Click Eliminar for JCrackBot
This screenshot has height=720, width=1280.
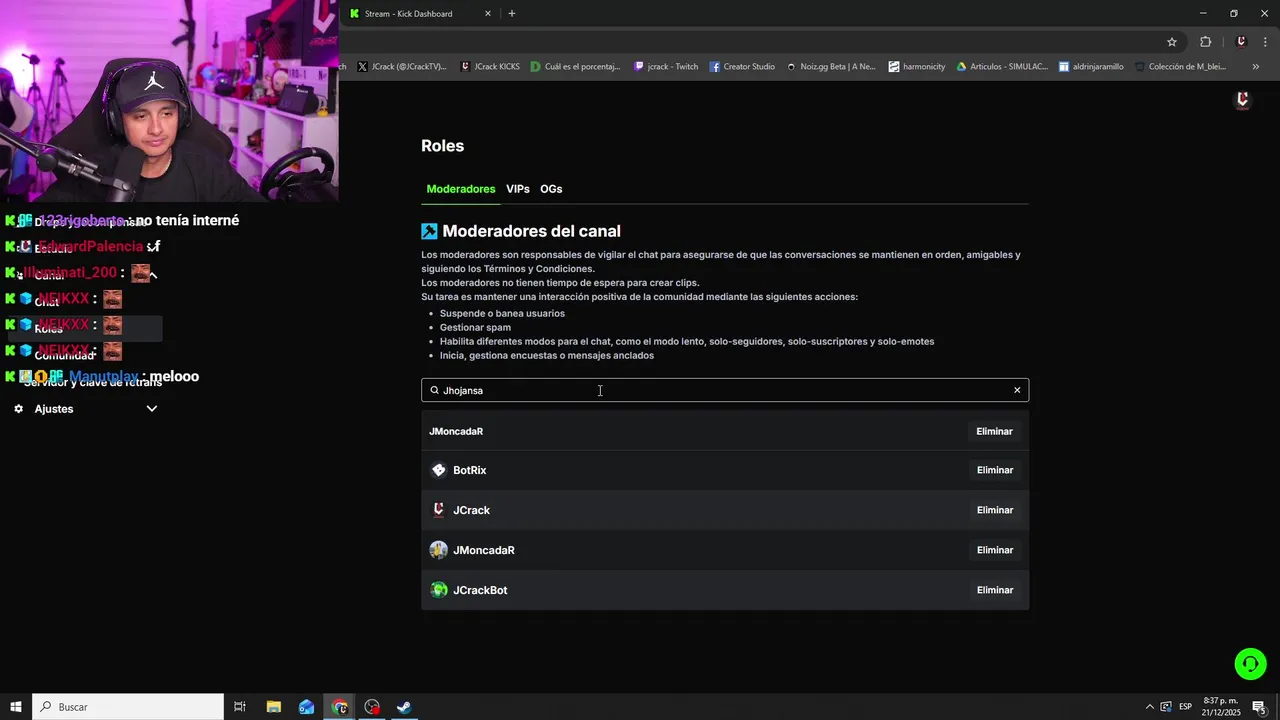(x=995, y=590)
